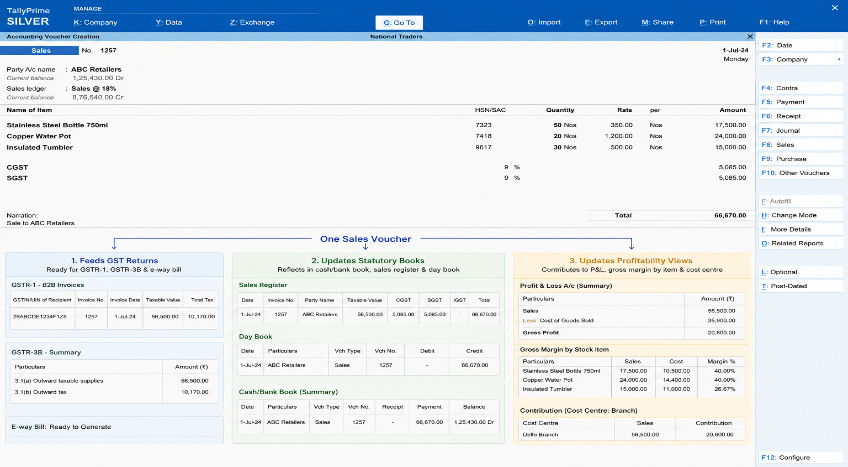848x467 pixels.
Task: Click the Total amount 66,670.00
Action: click(730, 215)
